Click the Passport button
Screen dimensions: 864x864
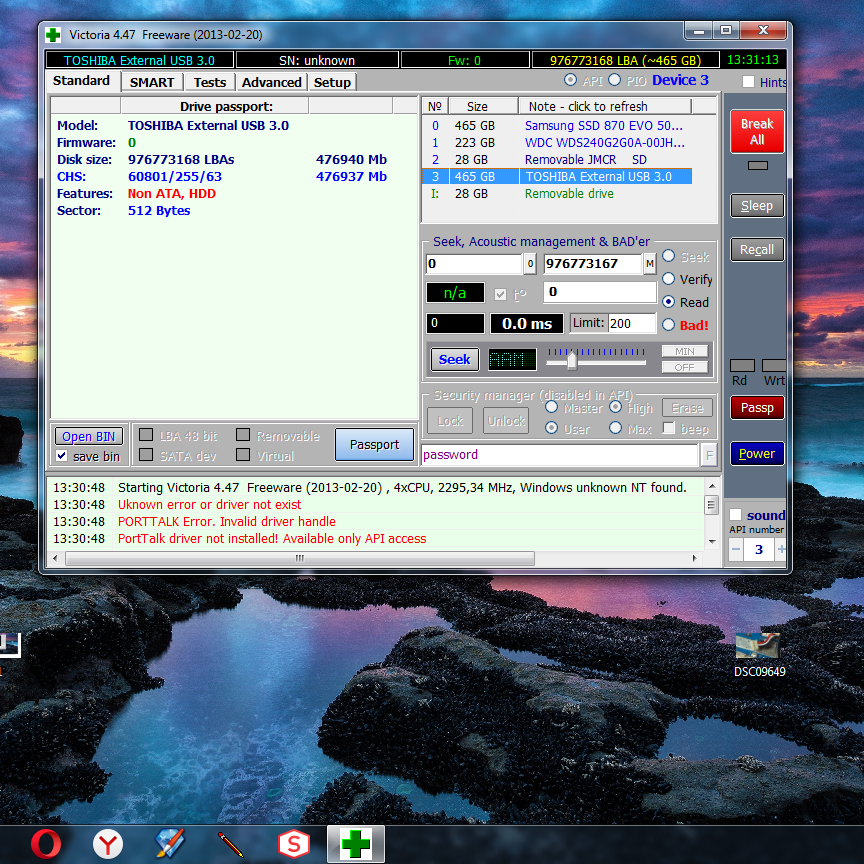pyautogui.click(x=374, y=444)
